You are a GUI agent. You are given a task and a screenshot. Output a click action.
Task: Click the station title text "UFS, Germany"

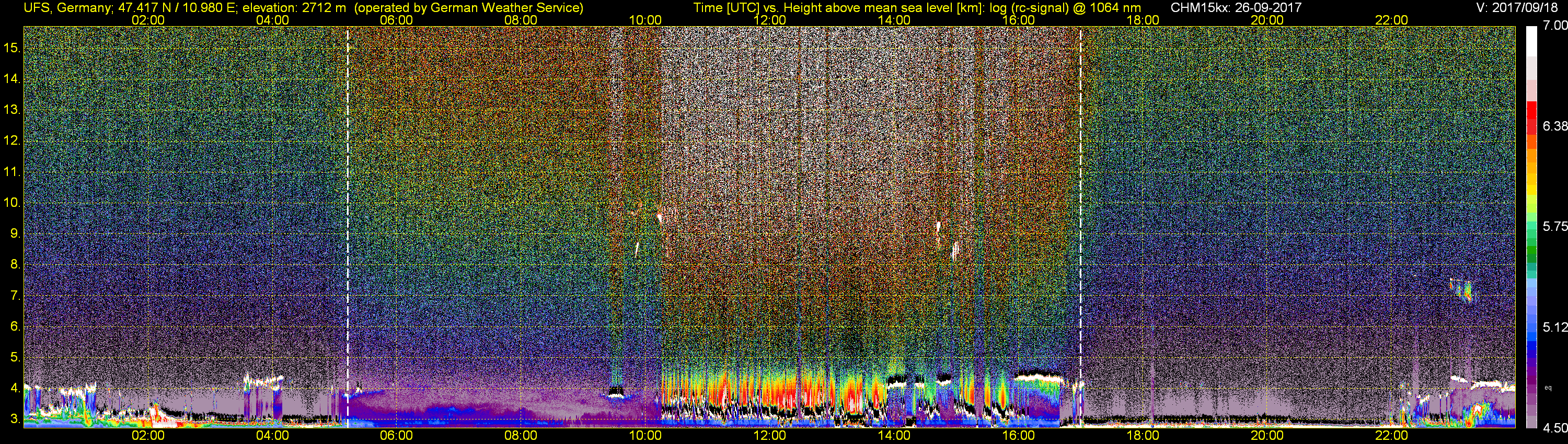(67, 7)
